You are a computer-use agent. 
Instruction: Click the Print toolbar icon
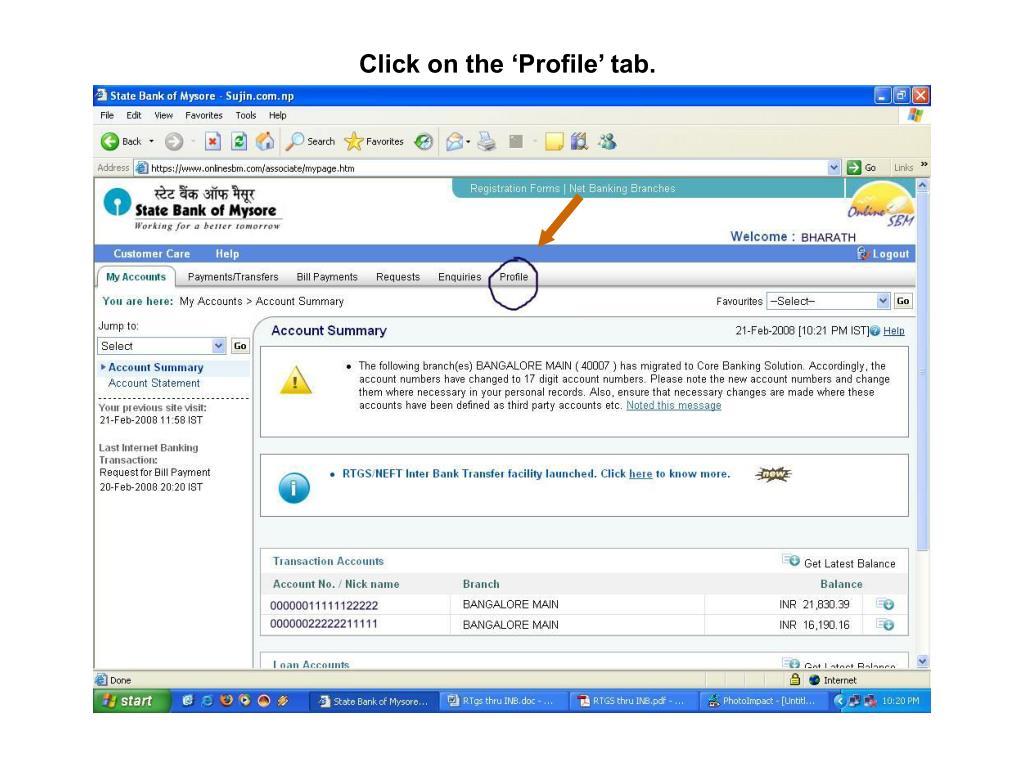tap(487, 142)
